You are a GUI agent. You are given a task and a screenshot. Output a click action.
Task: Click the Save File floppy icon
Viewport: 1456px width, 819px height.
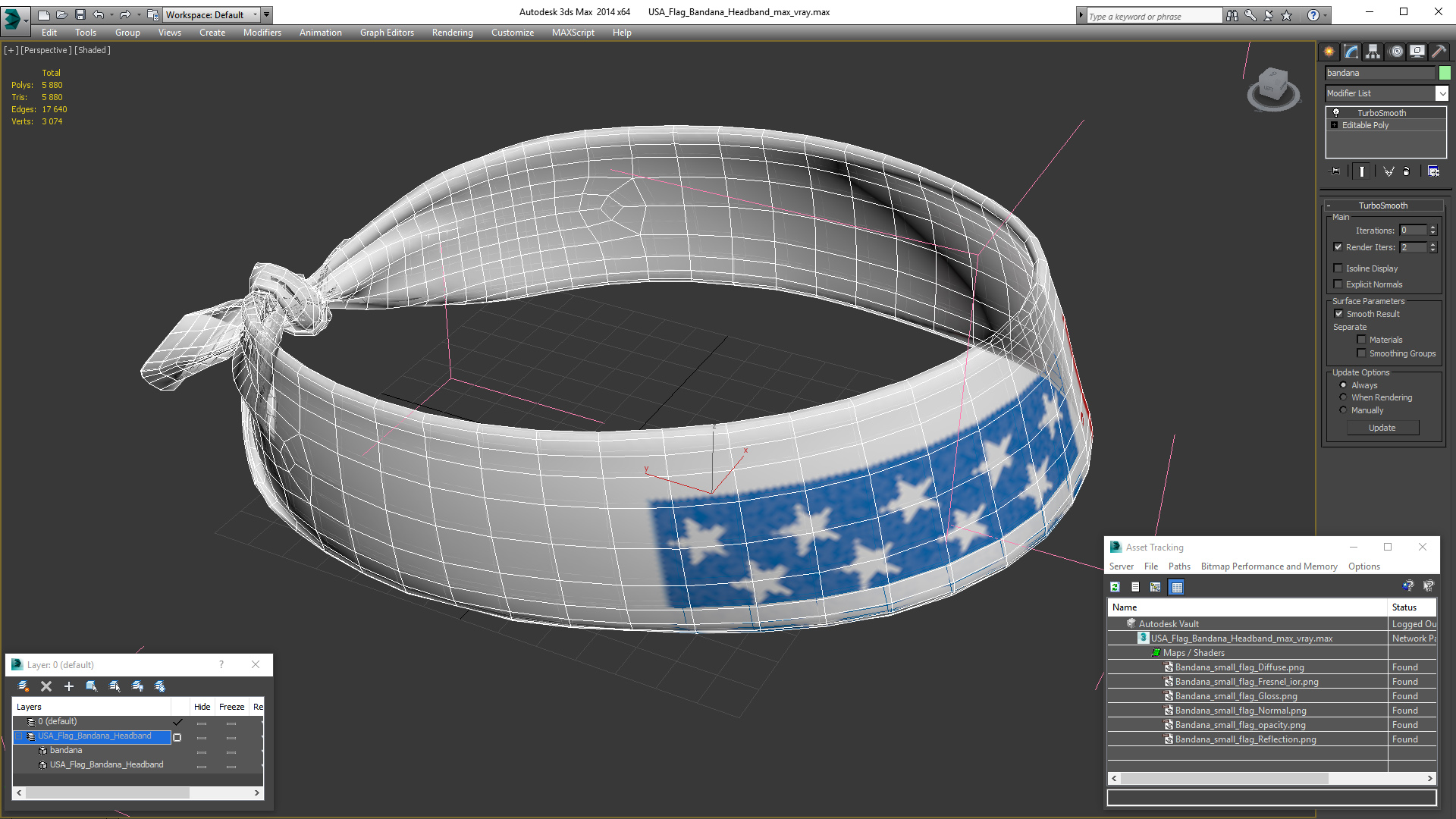coord(80,14)
